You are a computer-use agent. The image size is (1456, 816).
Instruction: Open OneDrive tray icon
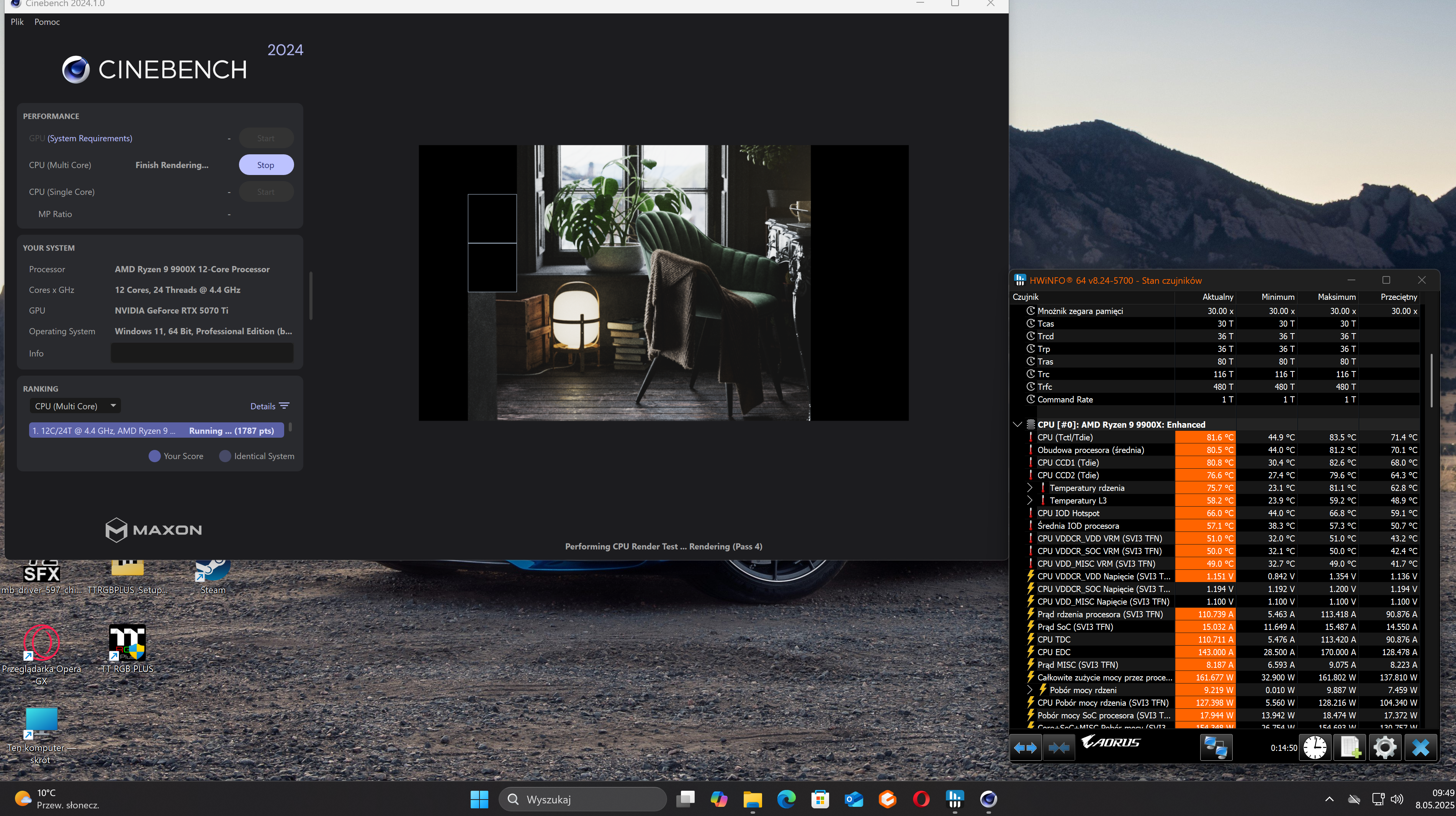(x=1354, y=799)
